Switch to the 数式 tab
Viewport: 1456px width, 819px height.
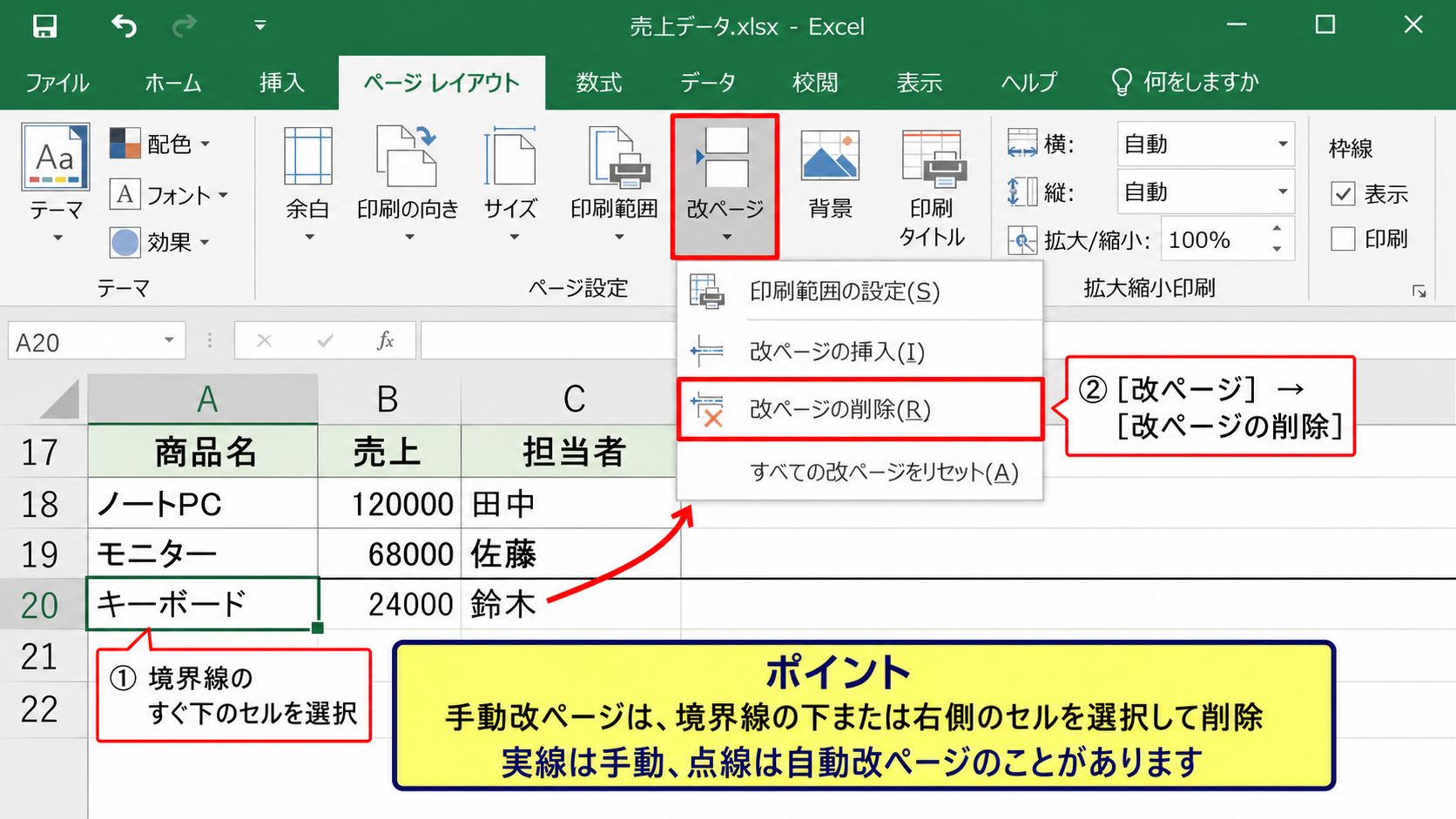[599, 83]
